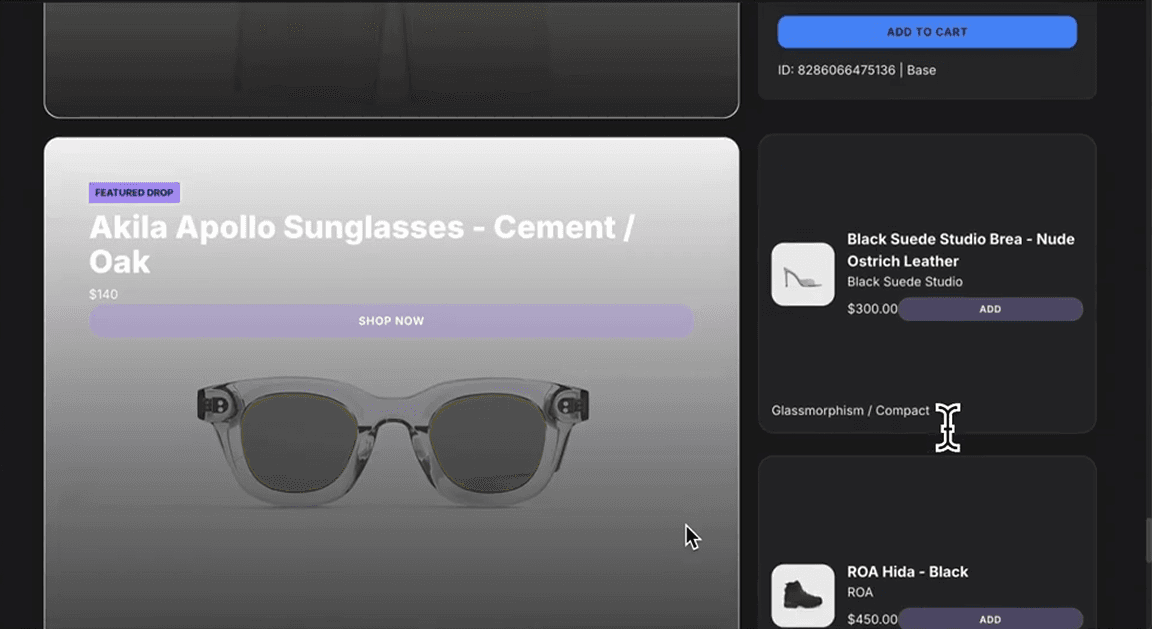Click the vertical page scrollbar thumb
1152x629 pixels.
coord(1148,540)
